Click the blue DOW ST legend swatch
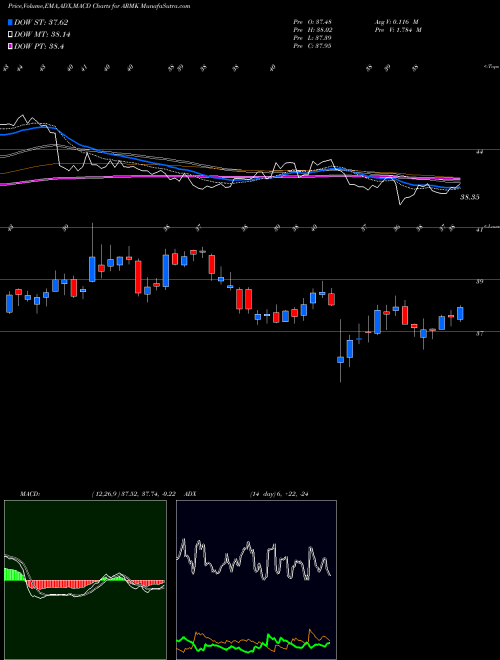This screenshot has width=500, height=660. coord(10,22)
